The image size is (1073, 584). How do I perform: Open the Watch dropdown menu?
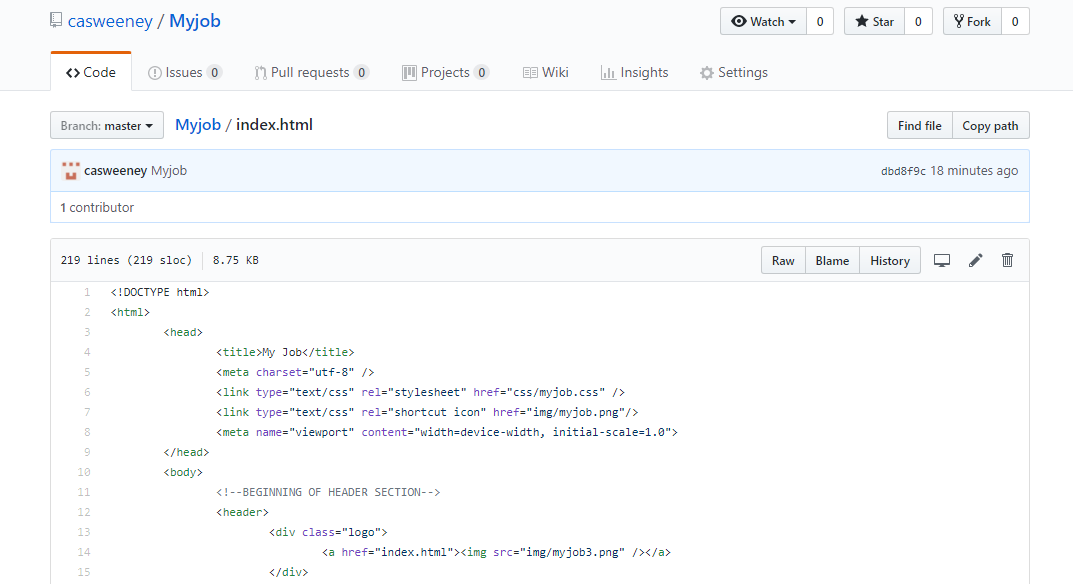click(764, 21)
